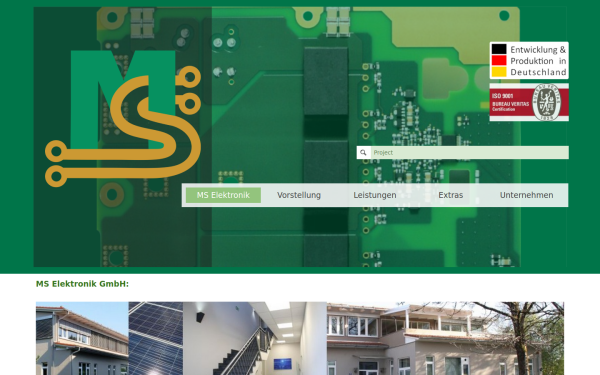Click the ISO 9001 Bureau Veritas badge
The width and height of the screenshot is (600, 375).
(x=529, y=102)
